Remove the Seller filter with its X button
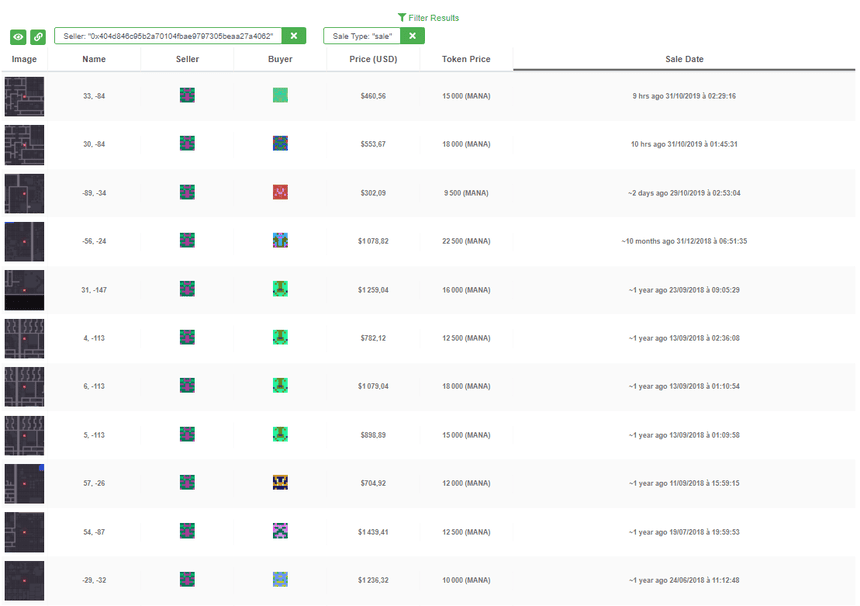 pyautogui.click(x=294, y=36)
